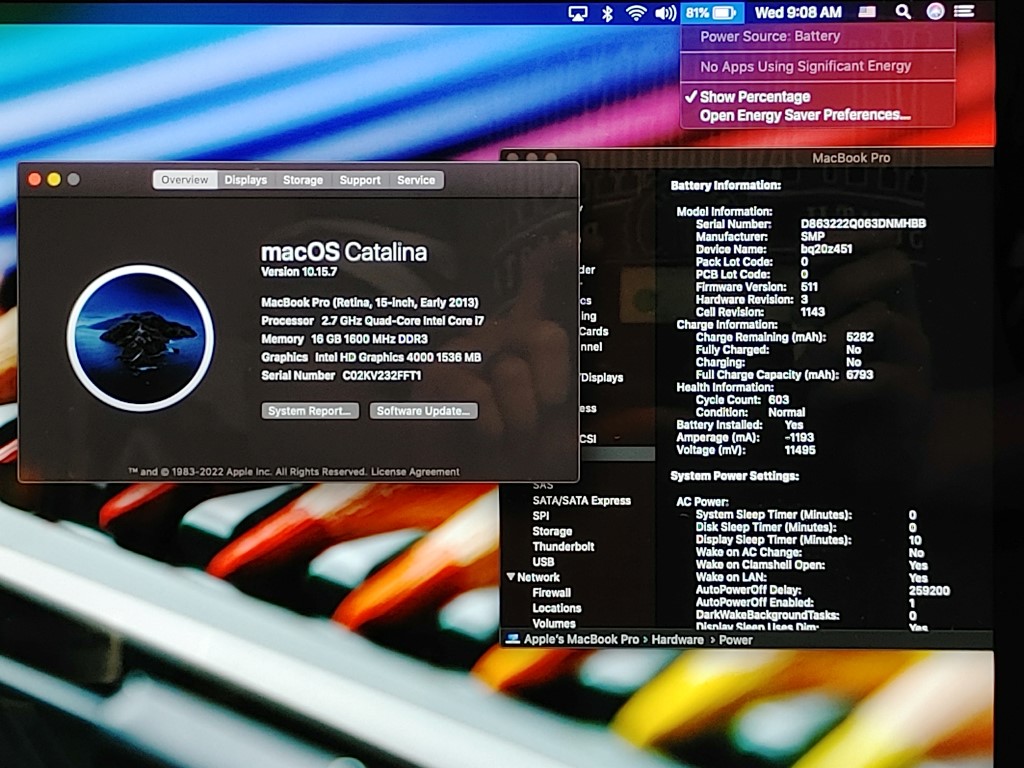Screen dimensions: 1024x768
Task: Select USB in hardware list
Action: (x=543, y=562)
